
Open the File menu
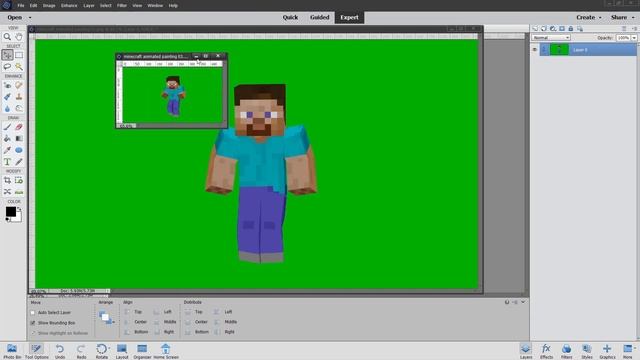coord(21,6)
